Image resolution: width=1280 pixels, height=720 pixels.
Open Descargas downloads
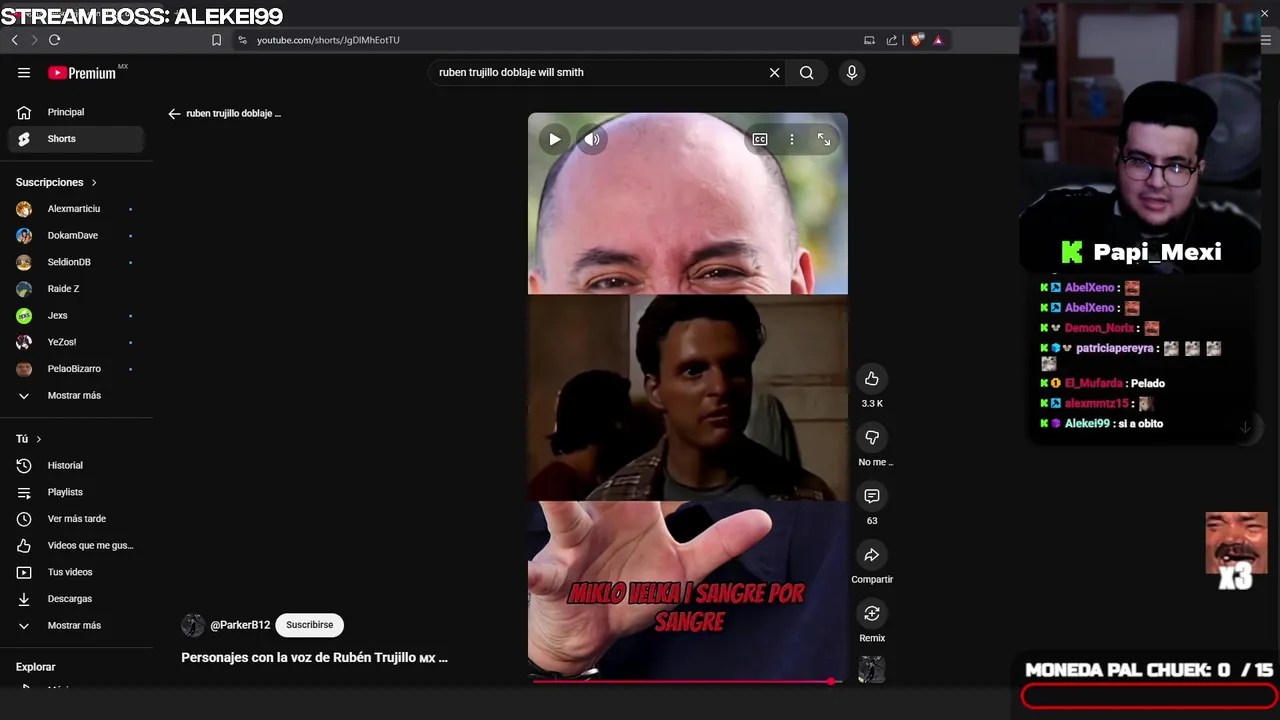coord(76,599)
